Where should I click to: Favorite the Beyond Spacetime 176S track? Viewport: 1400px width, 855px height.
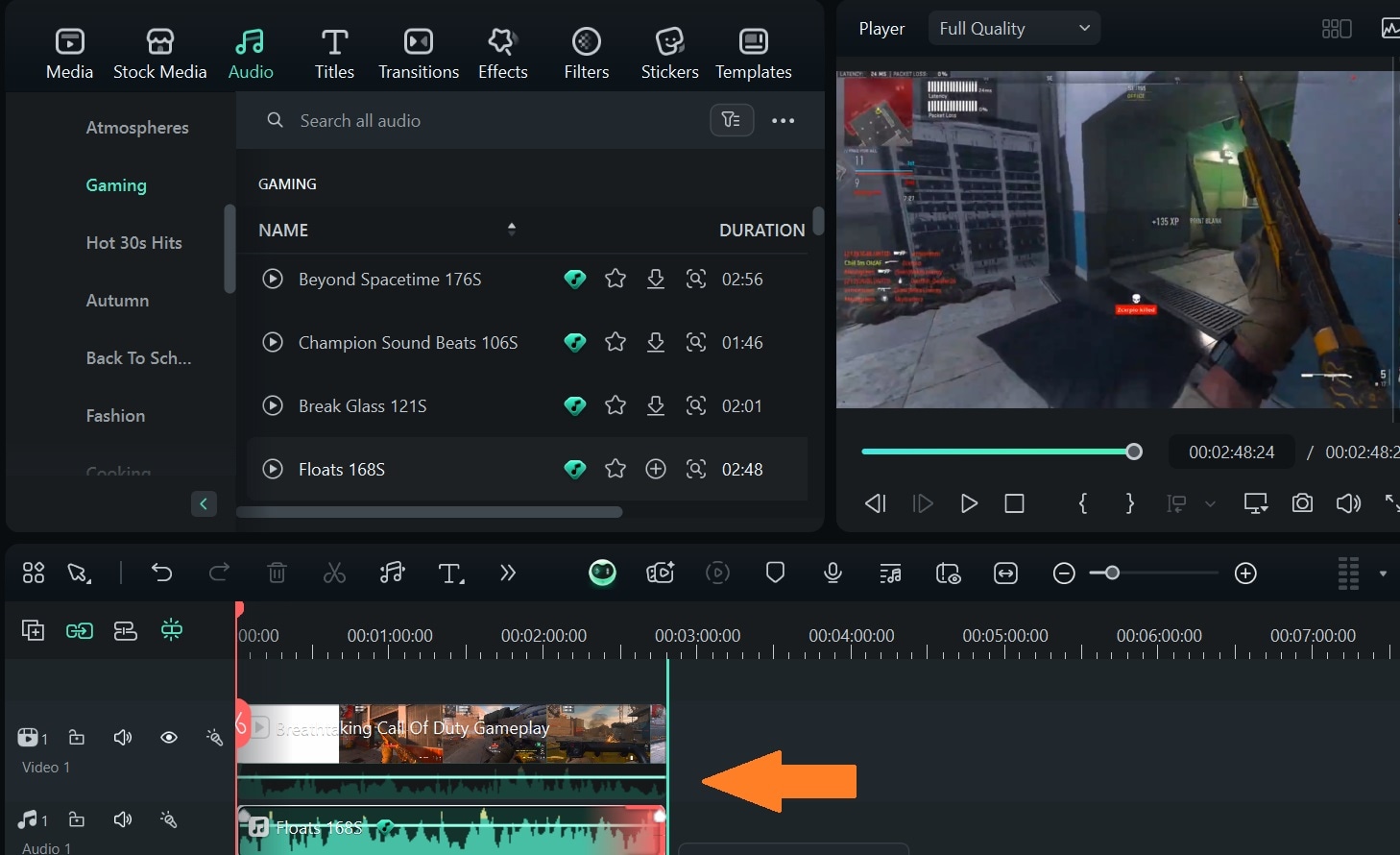[x=616, y=279]
